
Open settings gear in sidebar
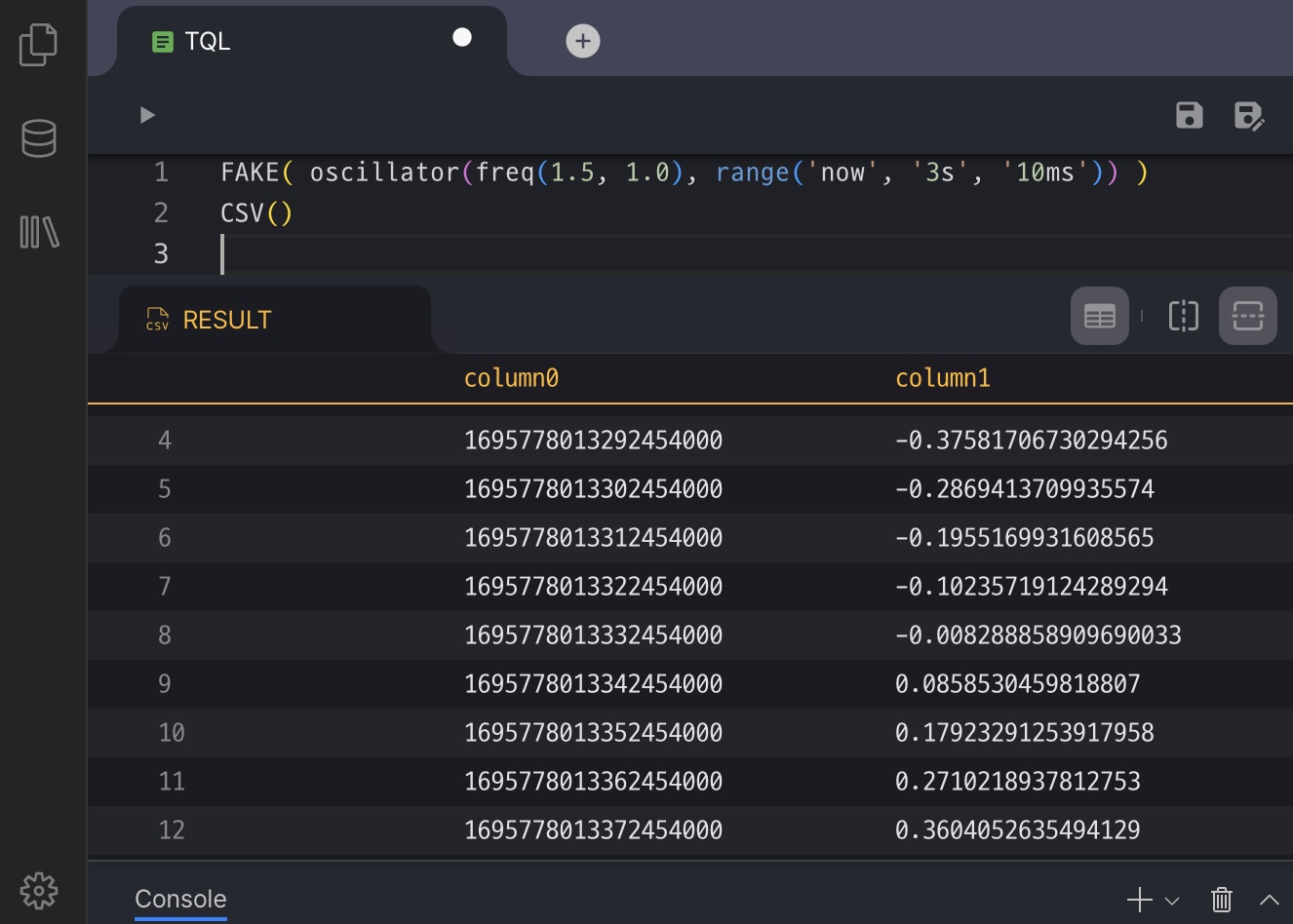[x=39, y=890]
